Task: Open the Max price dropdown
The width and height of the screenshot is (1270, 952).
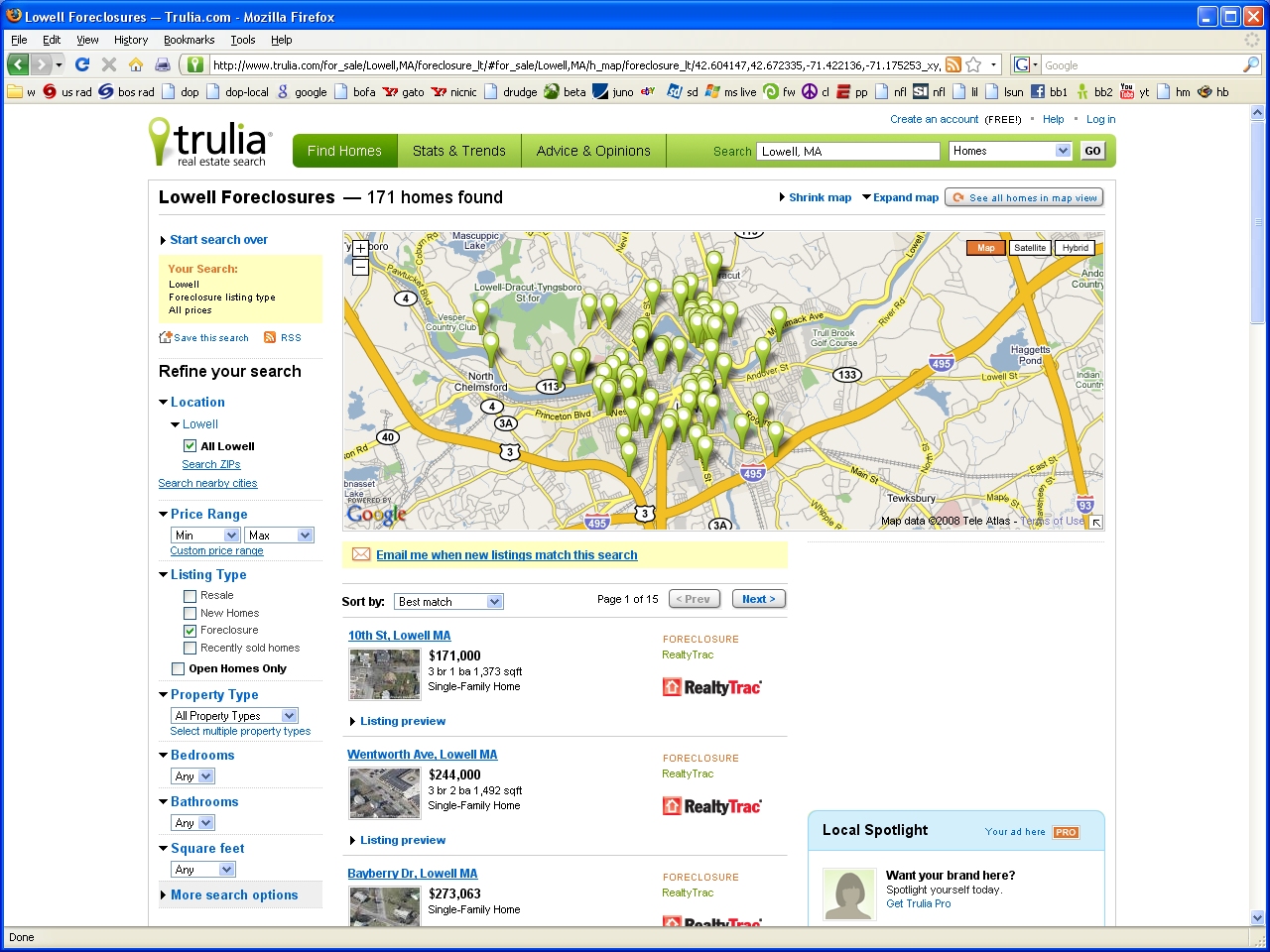Action: point(279,535)
